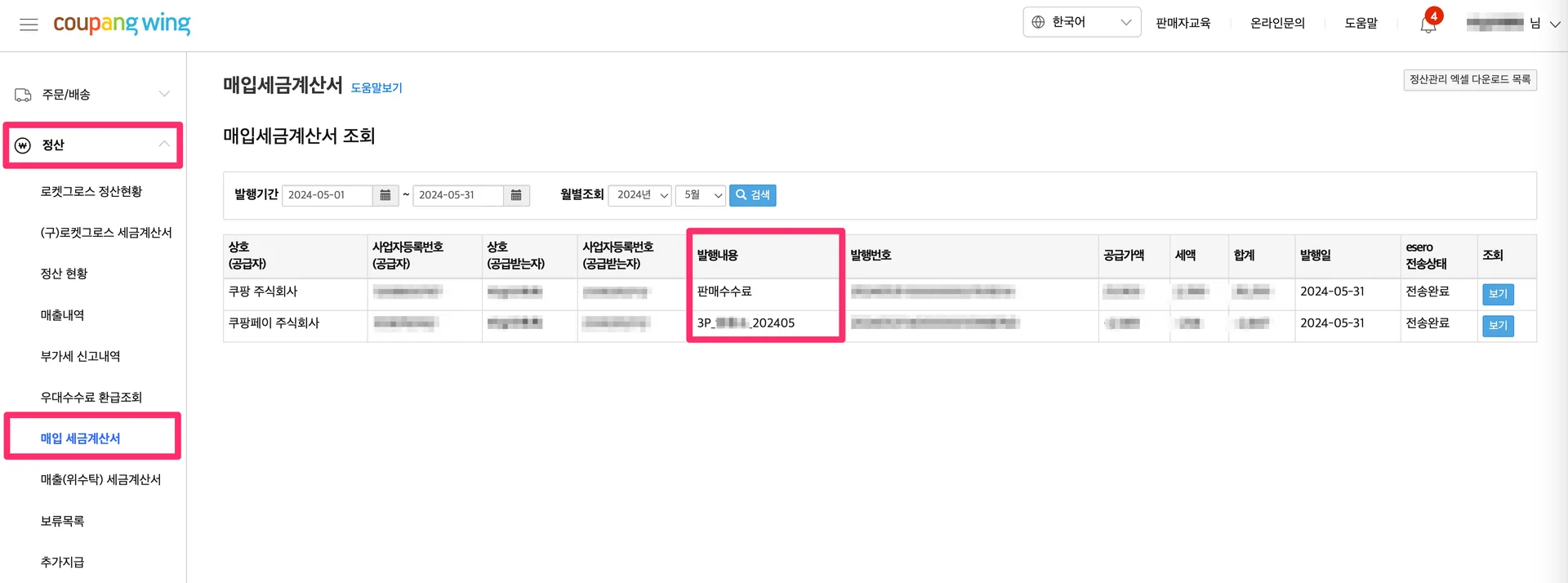Click 보기 for 쿠팡페이 주식회사 row
Viewport: 1568px width, 583px height.
tap(1498, 326)
